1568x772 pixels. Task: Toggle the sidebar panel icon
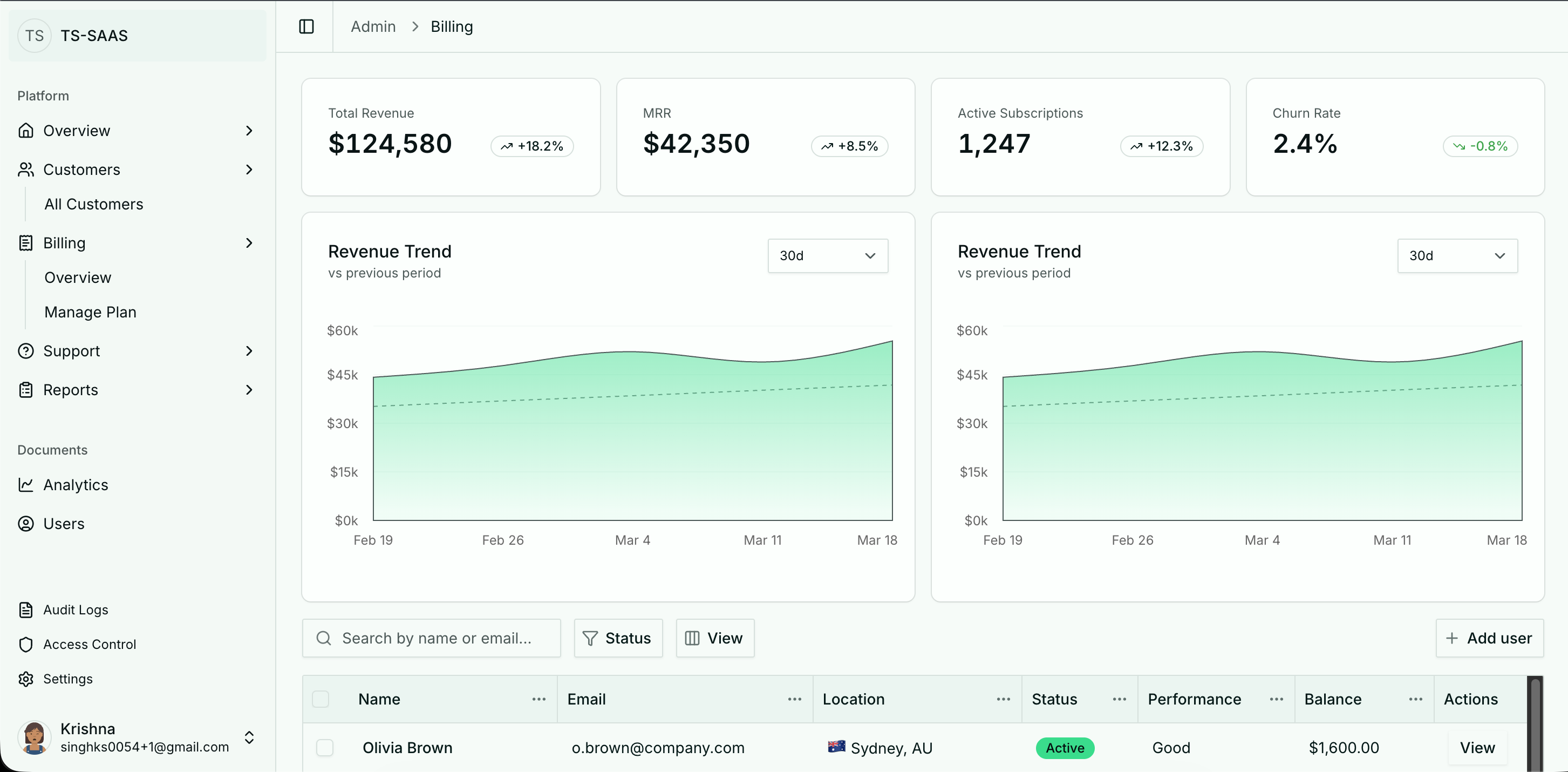pyautogui.click(x=306, y=27)
